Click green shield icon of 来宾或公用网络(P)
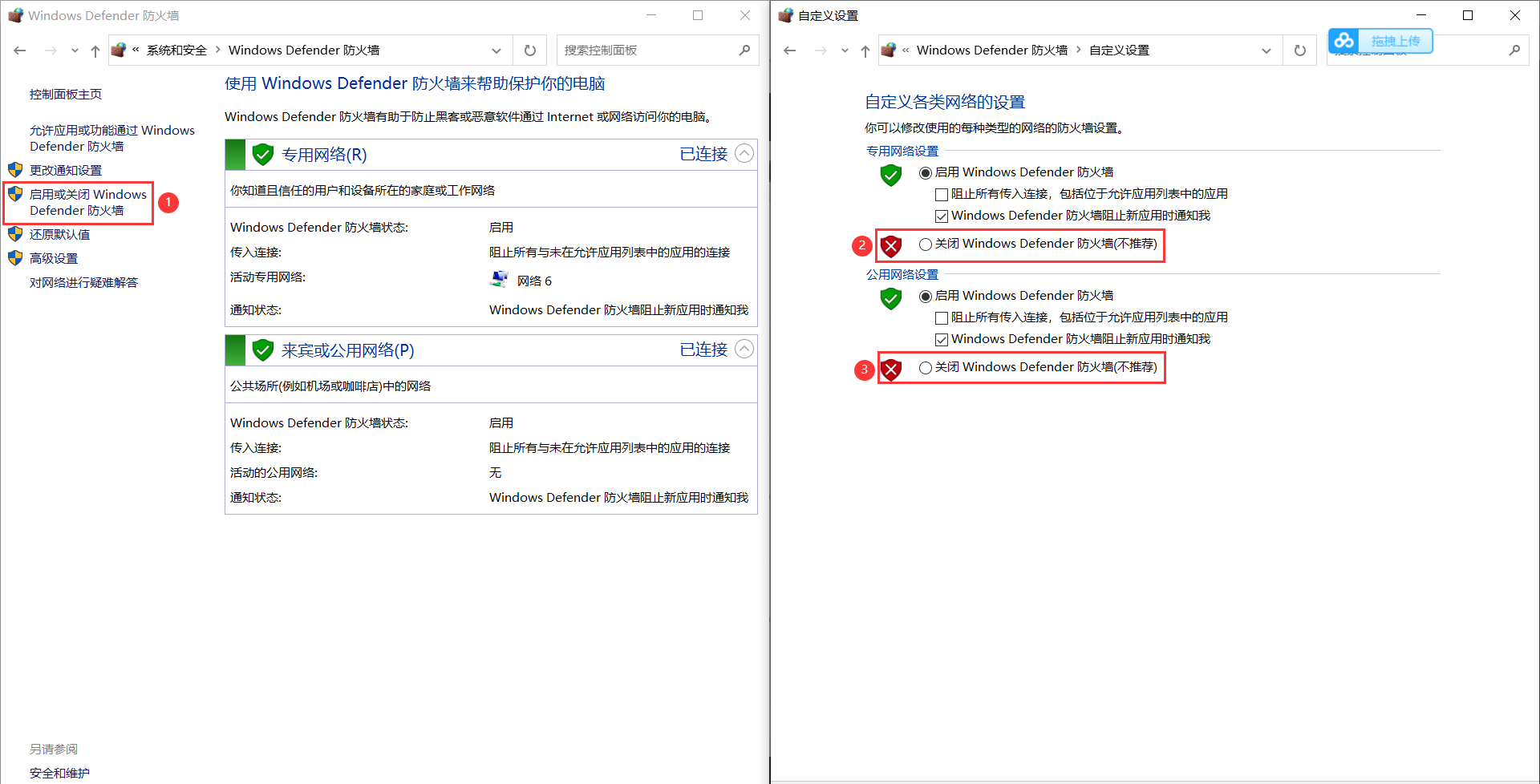This screenshot has height=784, width=1540. click(x=263, y=350)
